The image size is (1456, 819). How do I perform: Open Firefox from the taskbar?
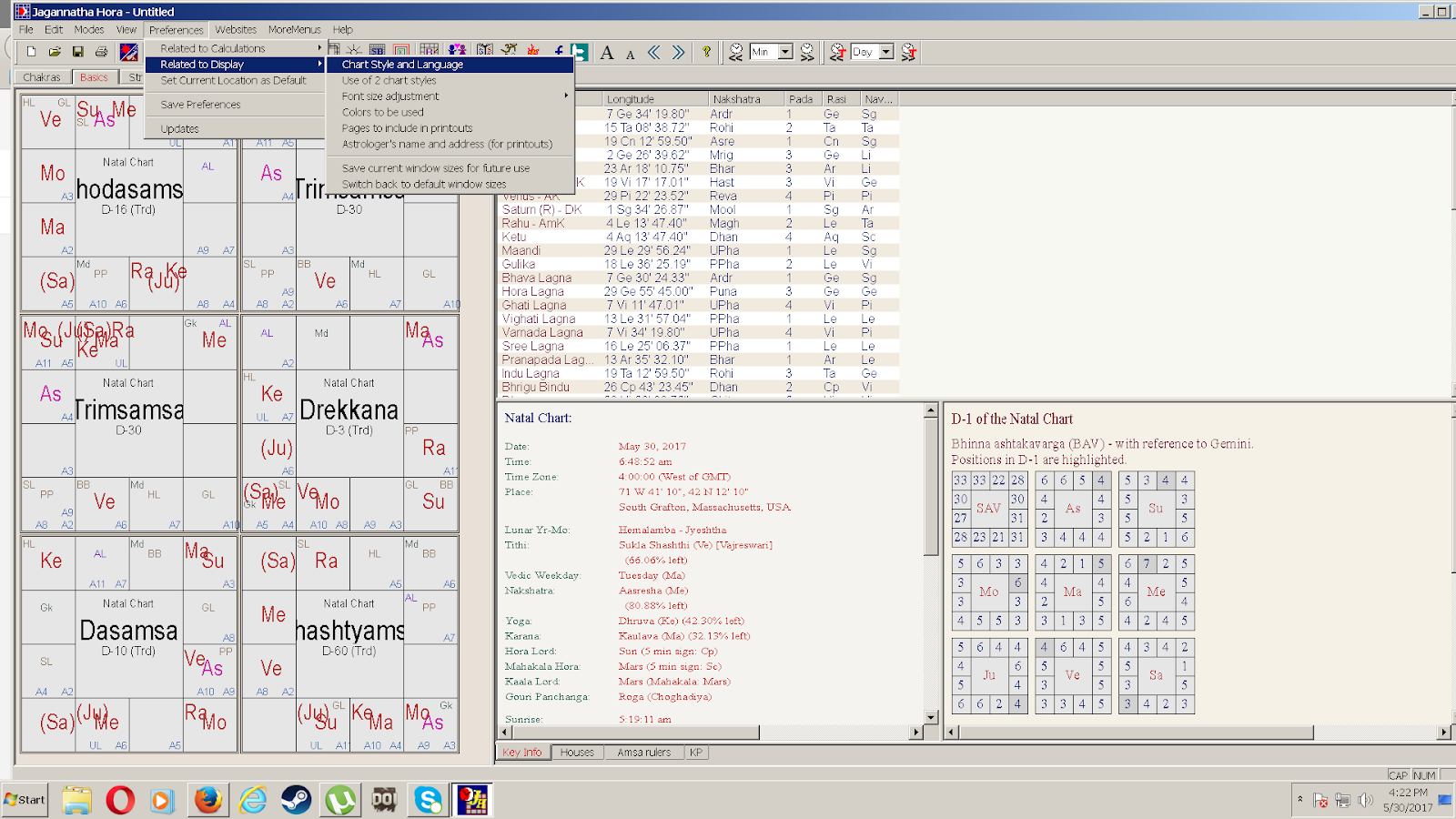pyautogui.click(x=208, y=800)
